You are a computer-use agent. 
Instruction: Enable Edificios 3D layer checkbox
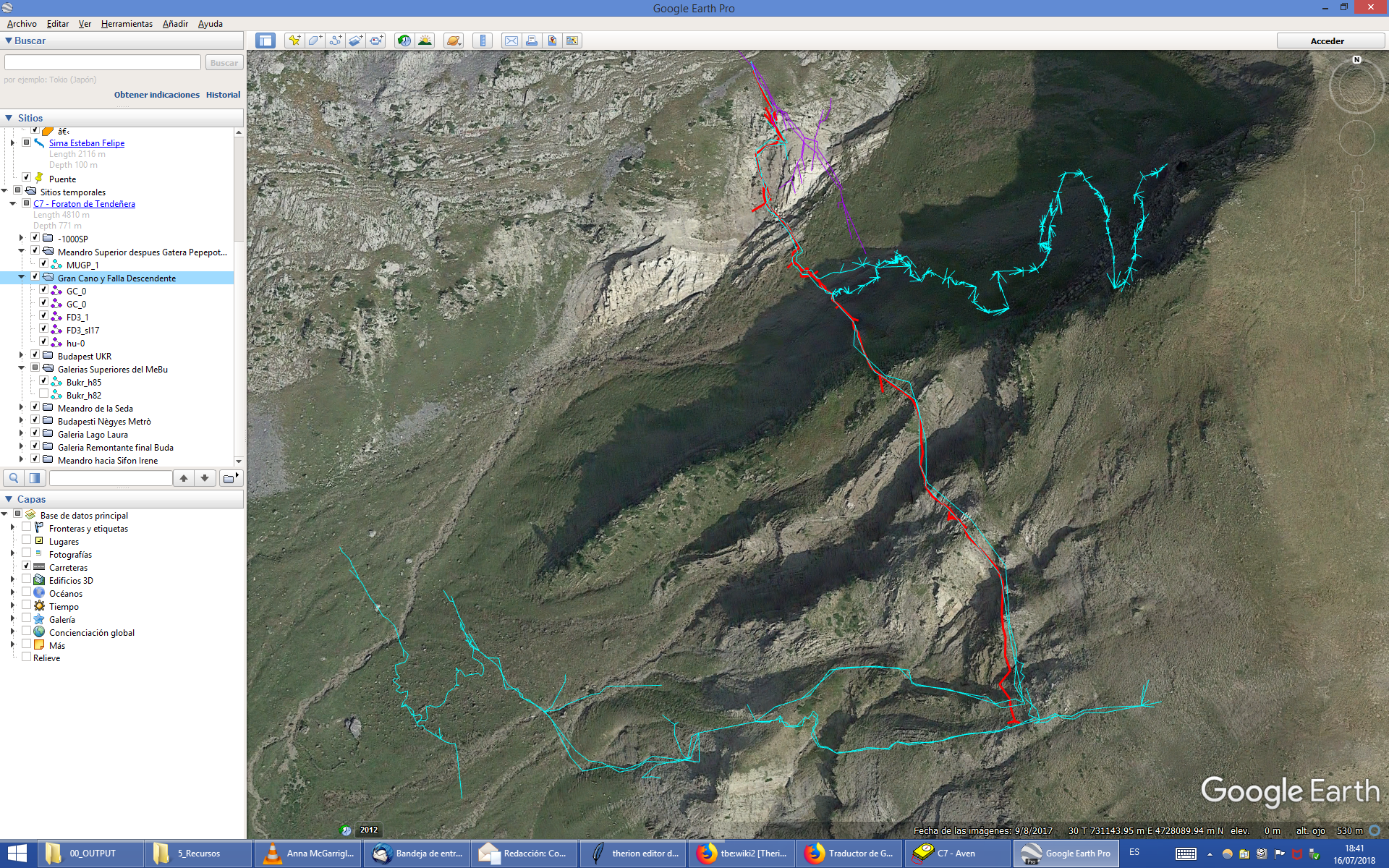pos(27,579)
